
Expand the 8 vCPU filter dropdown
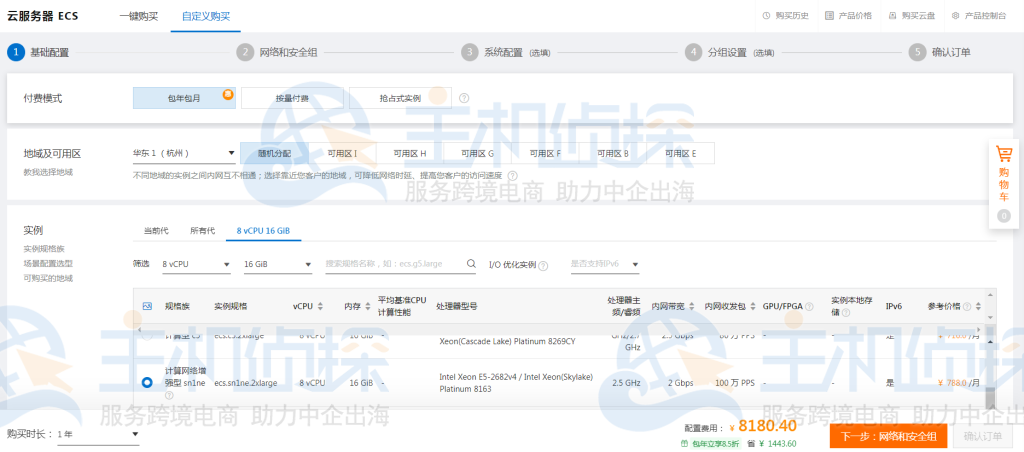196,265
